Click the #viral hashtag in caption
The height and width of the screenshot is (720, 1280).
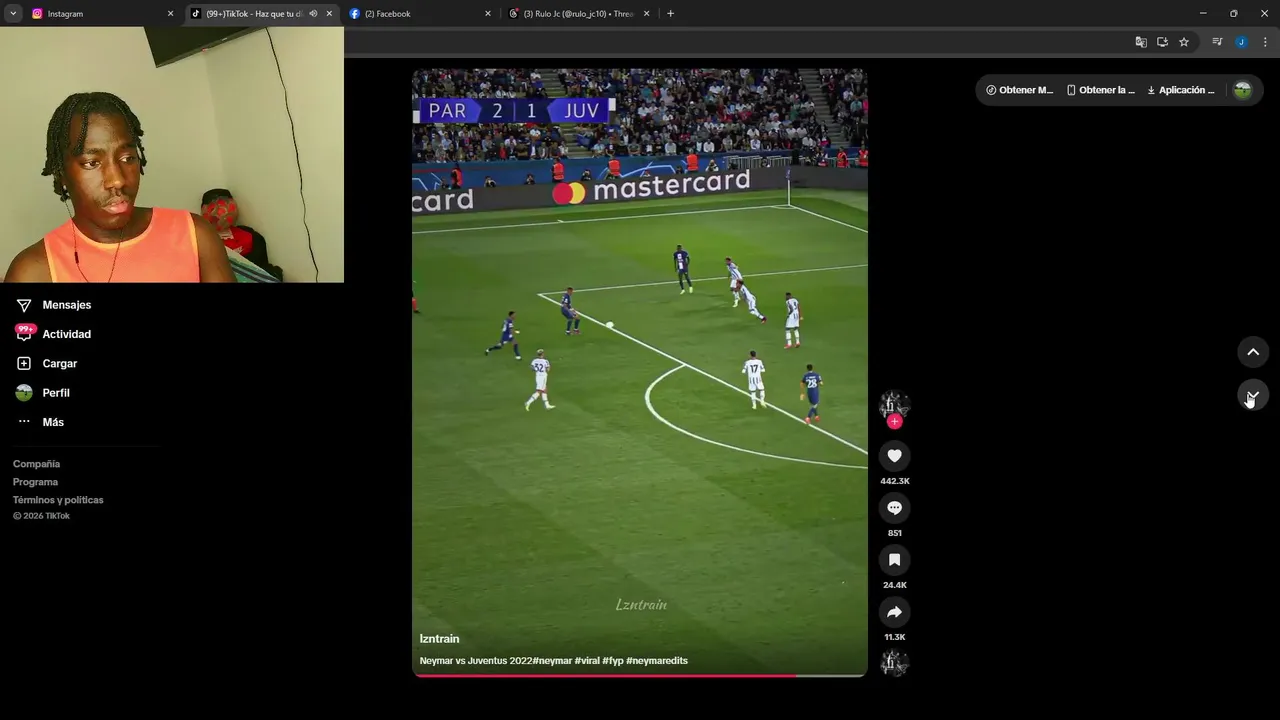[587, 661]
